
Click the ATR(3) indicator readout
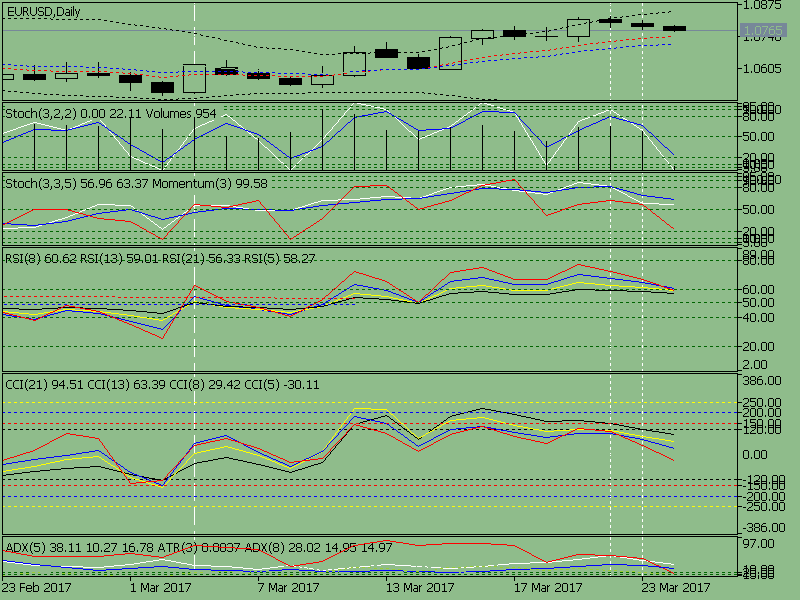(198, 547)
